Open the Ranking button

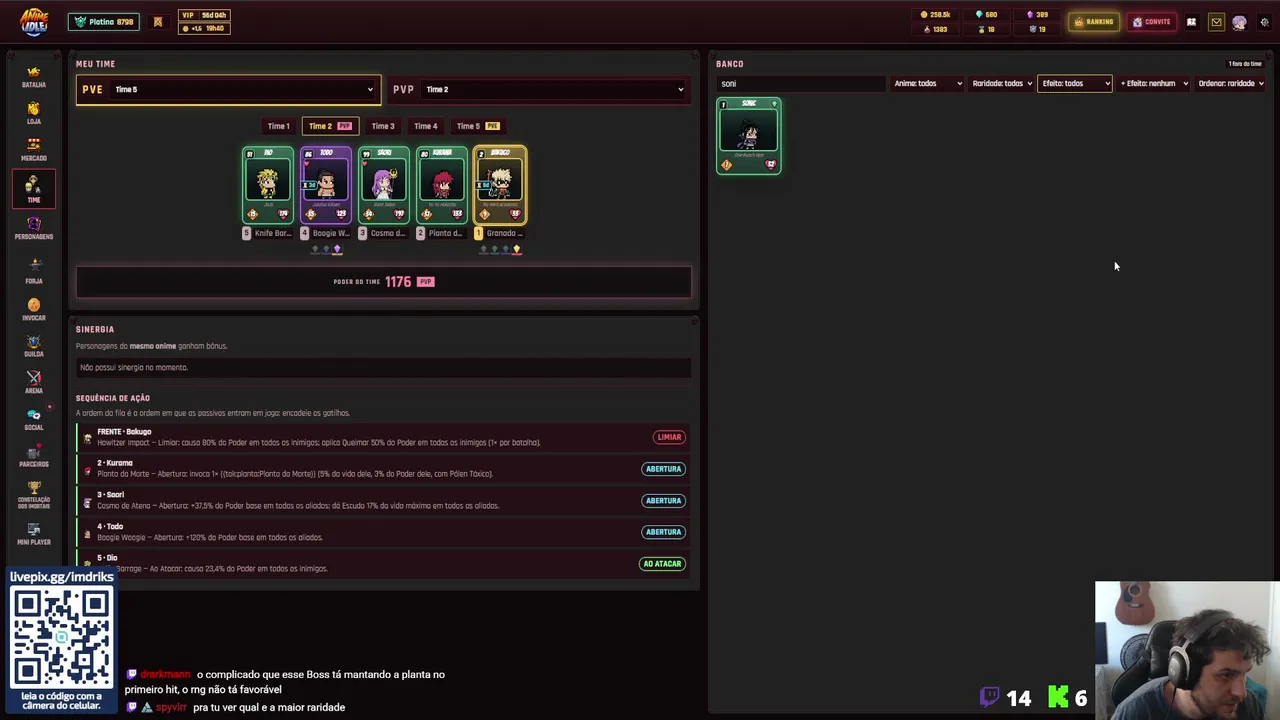[x=1094, y=22]
